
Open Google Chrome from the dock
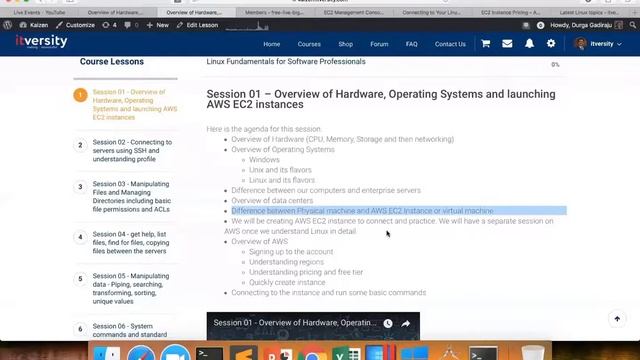coord(312,354)
